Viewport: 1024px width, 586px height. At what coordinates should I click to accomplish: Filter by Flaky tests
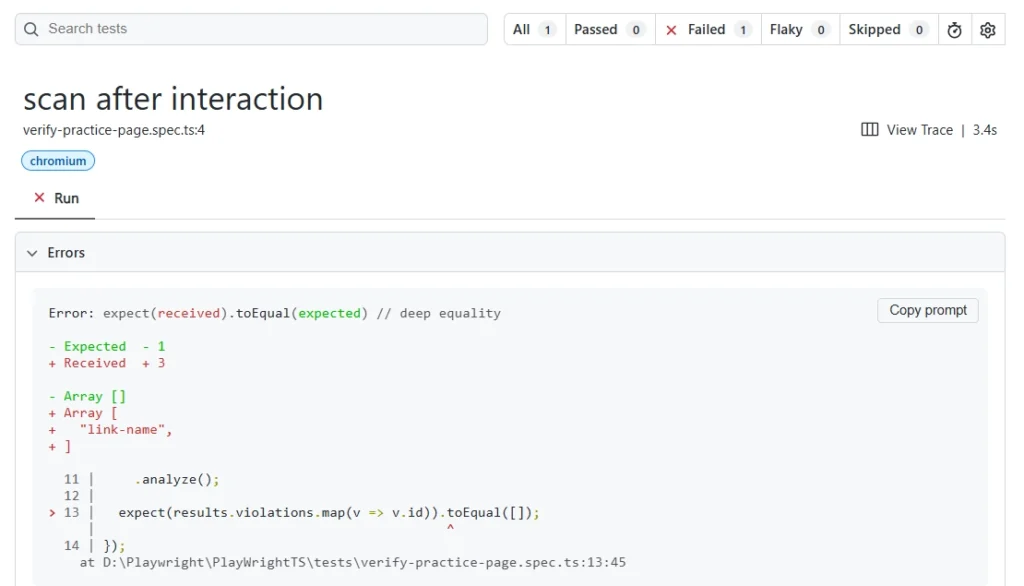coord(800,29)
